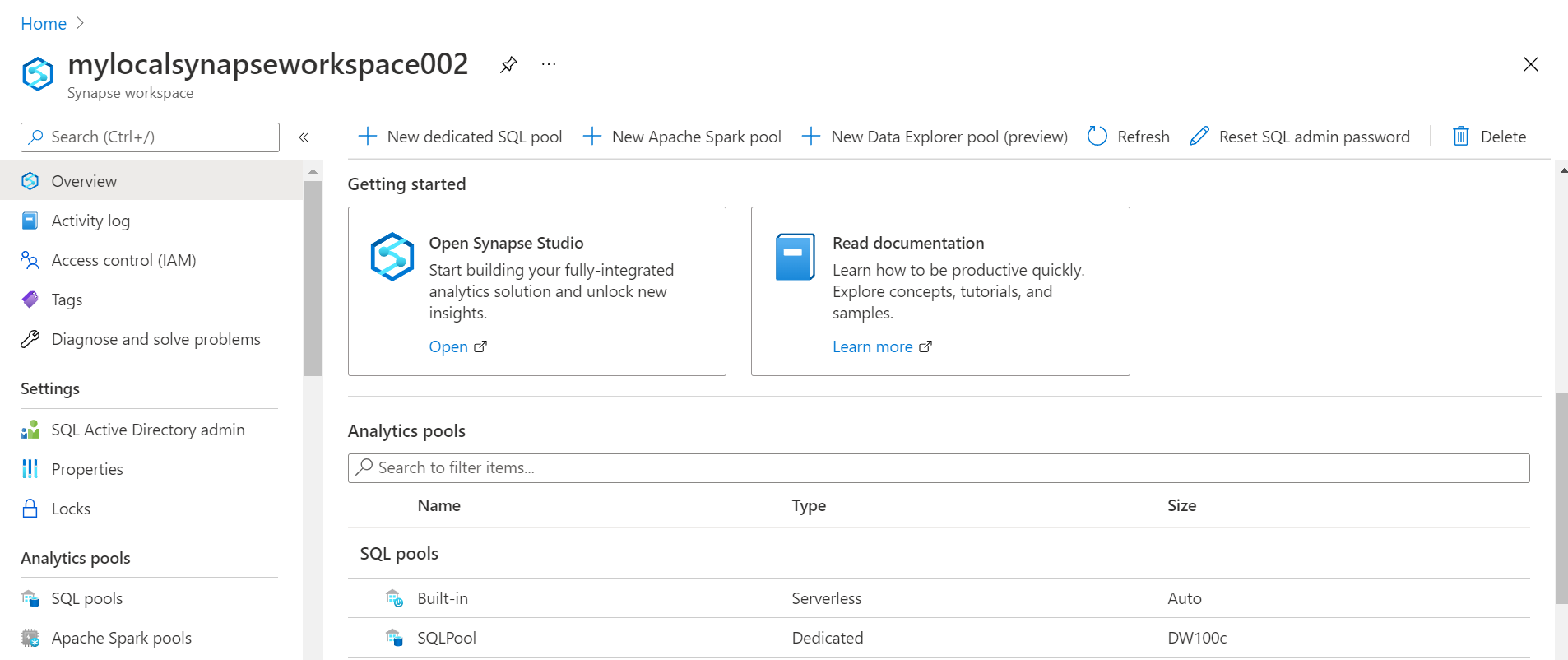The height and width of the screenshot is (660, 1568).
Task: Create a New Apache Spark pool
Action: click(682, 137)
